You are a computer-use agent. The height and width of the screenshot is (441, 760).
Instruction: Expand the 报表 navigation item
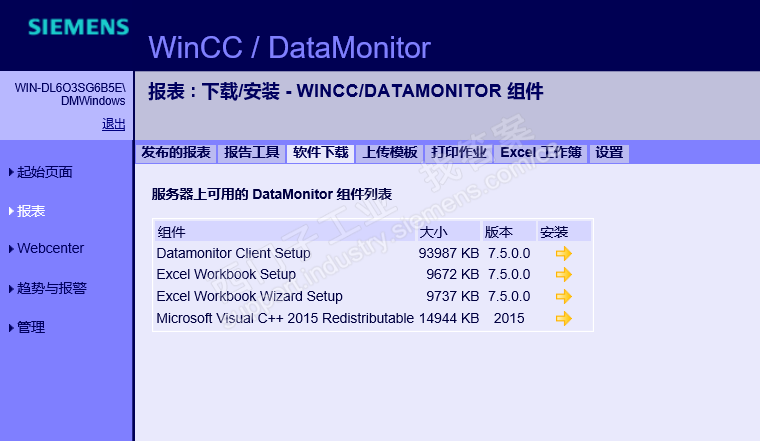coord(31,211)
